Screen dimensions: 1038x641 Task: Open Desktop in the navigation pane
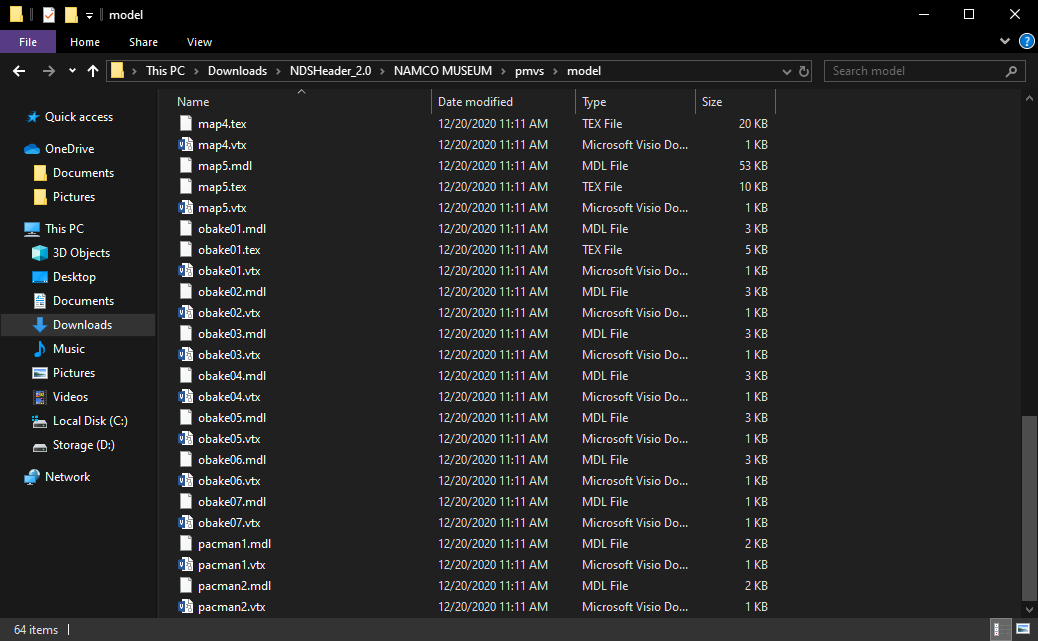pyautogui.click(x=74, y=277)
